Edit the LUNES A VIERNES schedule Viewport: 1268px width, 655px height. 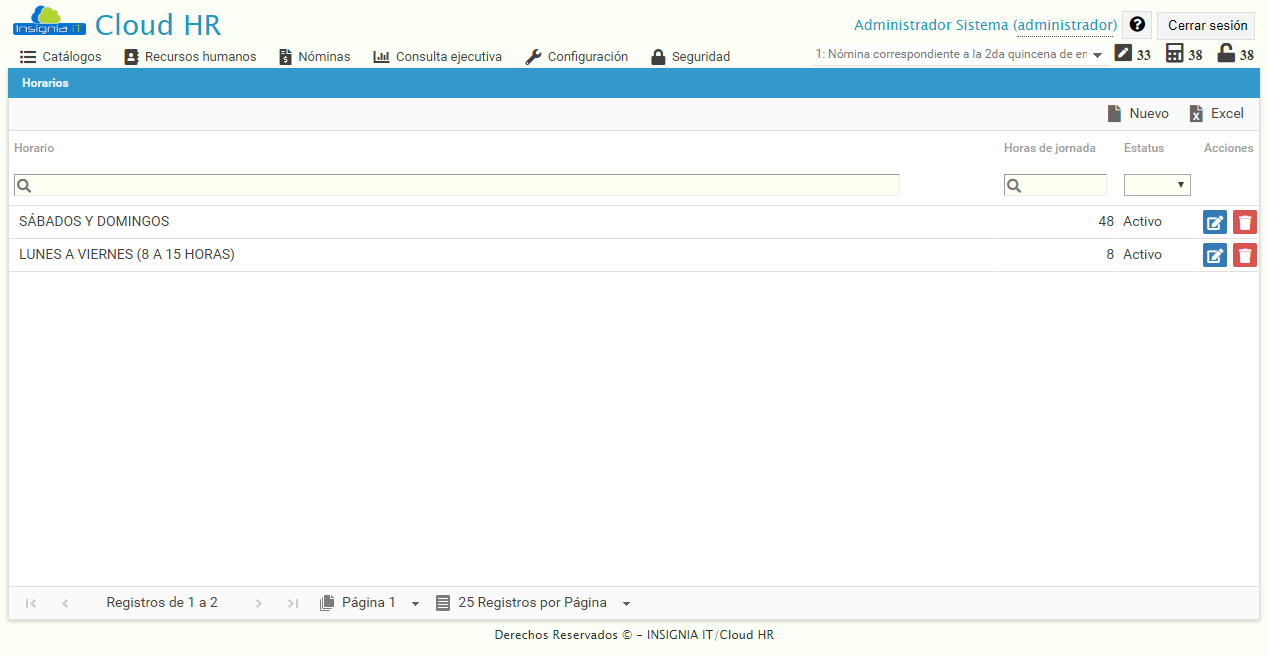[1214, 254]
